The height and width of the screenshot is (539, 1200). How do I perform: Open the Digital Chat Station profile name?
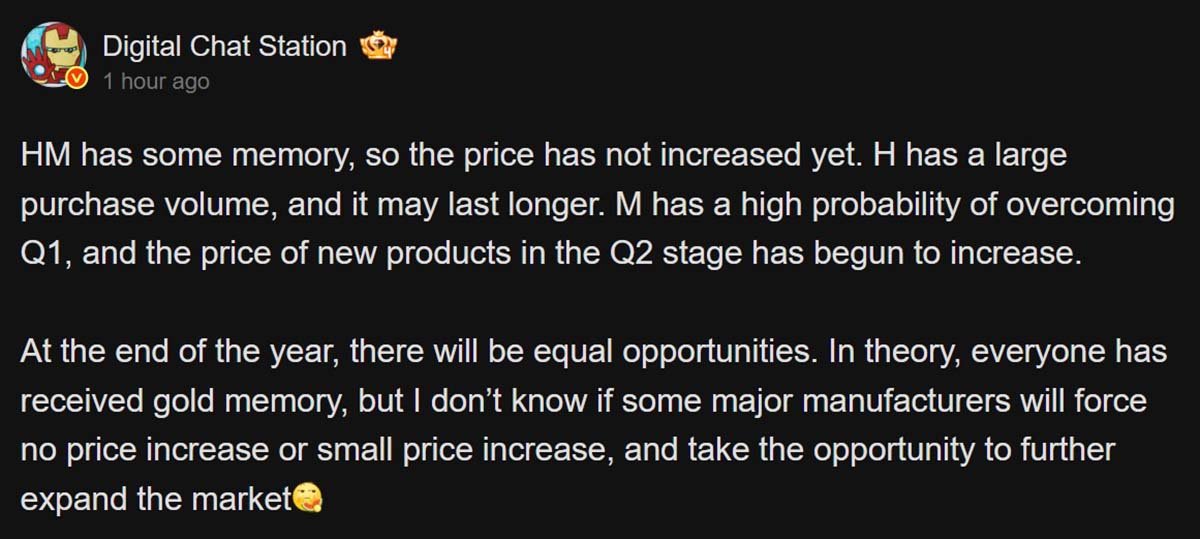[x=224, y=46]
